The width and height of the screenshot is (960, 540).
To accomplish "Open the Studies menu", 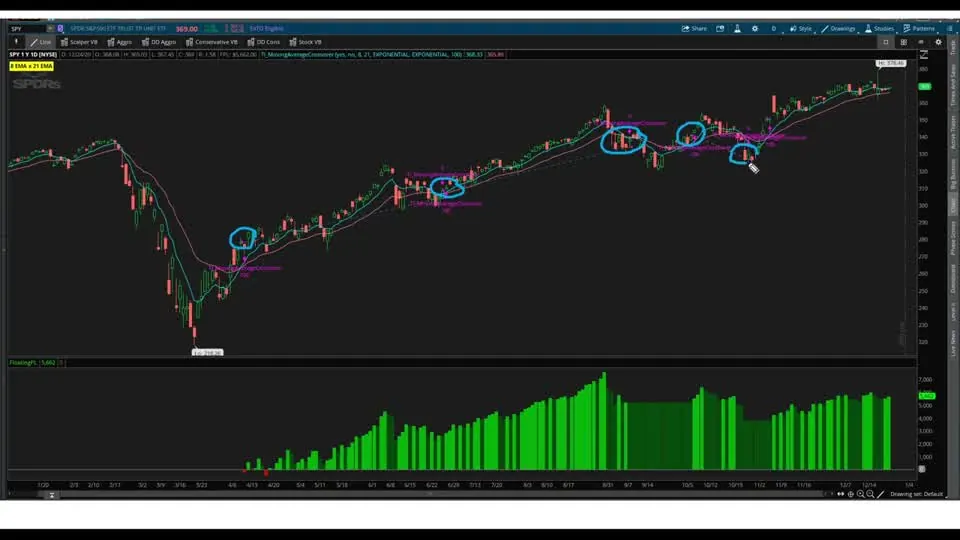I will 880,28.
